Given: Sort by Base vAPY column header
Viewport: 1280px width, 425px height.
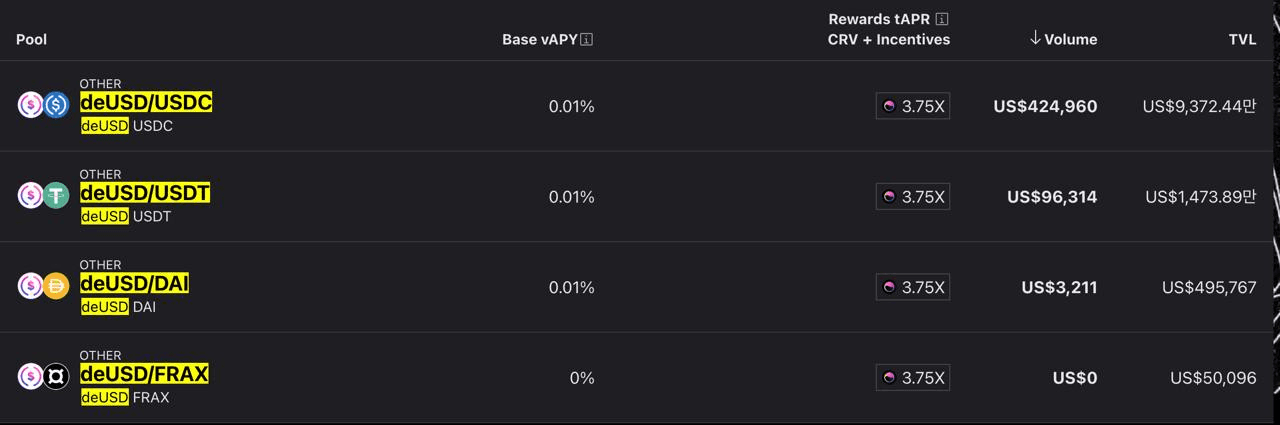Looking at the screenshot, I should point(540,40).
